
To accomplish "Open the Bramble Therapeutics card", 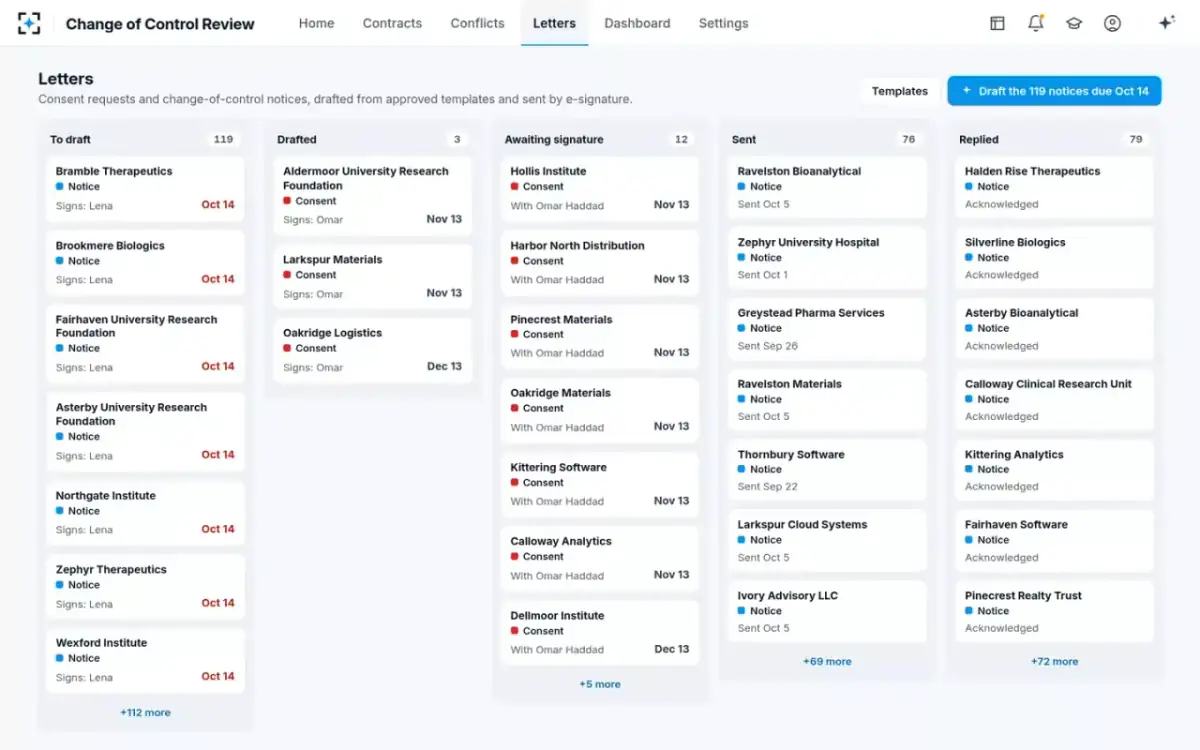I will (145, 189).
